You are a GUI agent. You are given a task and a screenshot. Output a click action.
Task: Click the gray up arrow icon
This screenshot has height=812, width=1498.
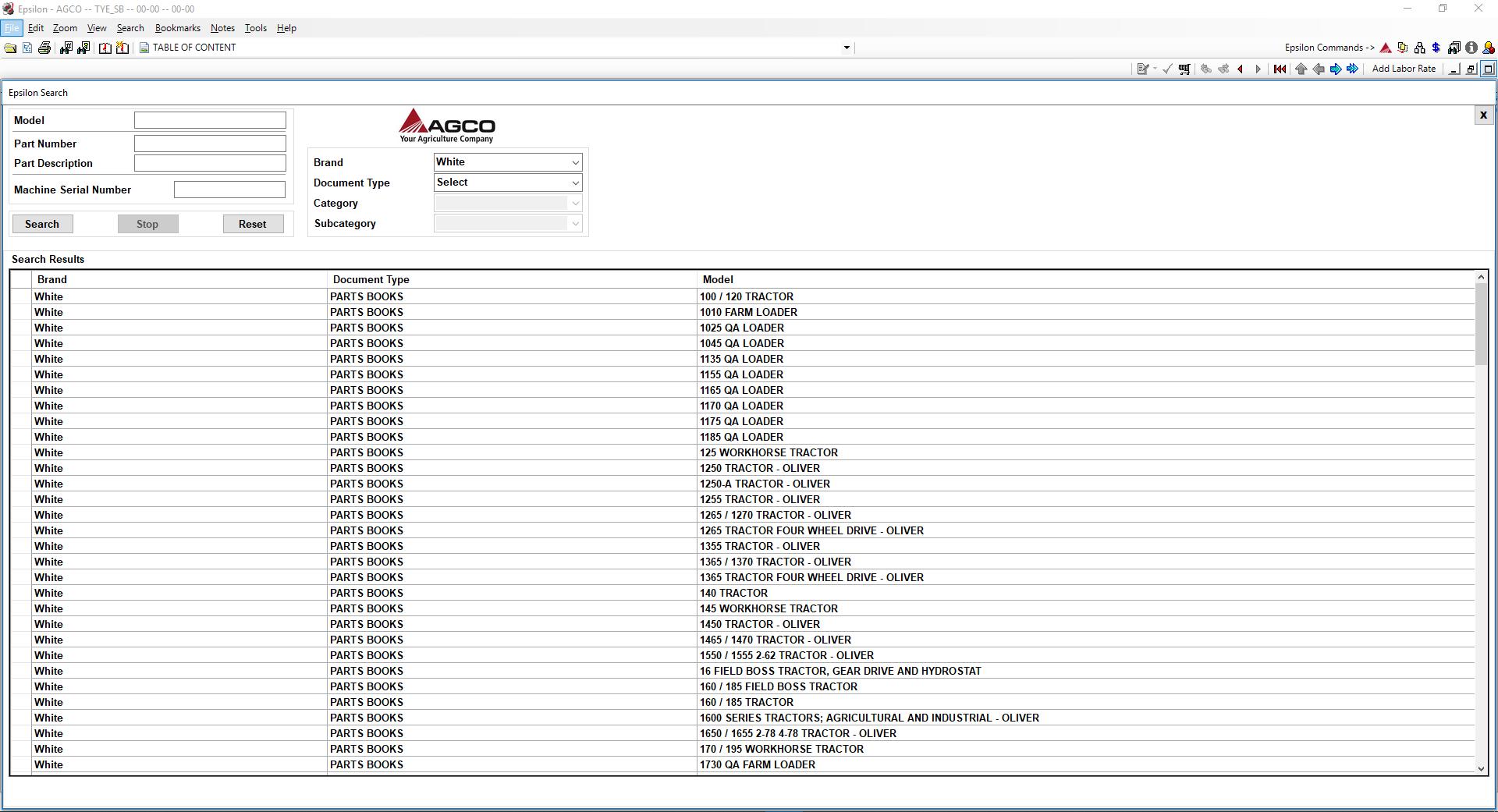pyautogui.click(x=1301, y=69)
